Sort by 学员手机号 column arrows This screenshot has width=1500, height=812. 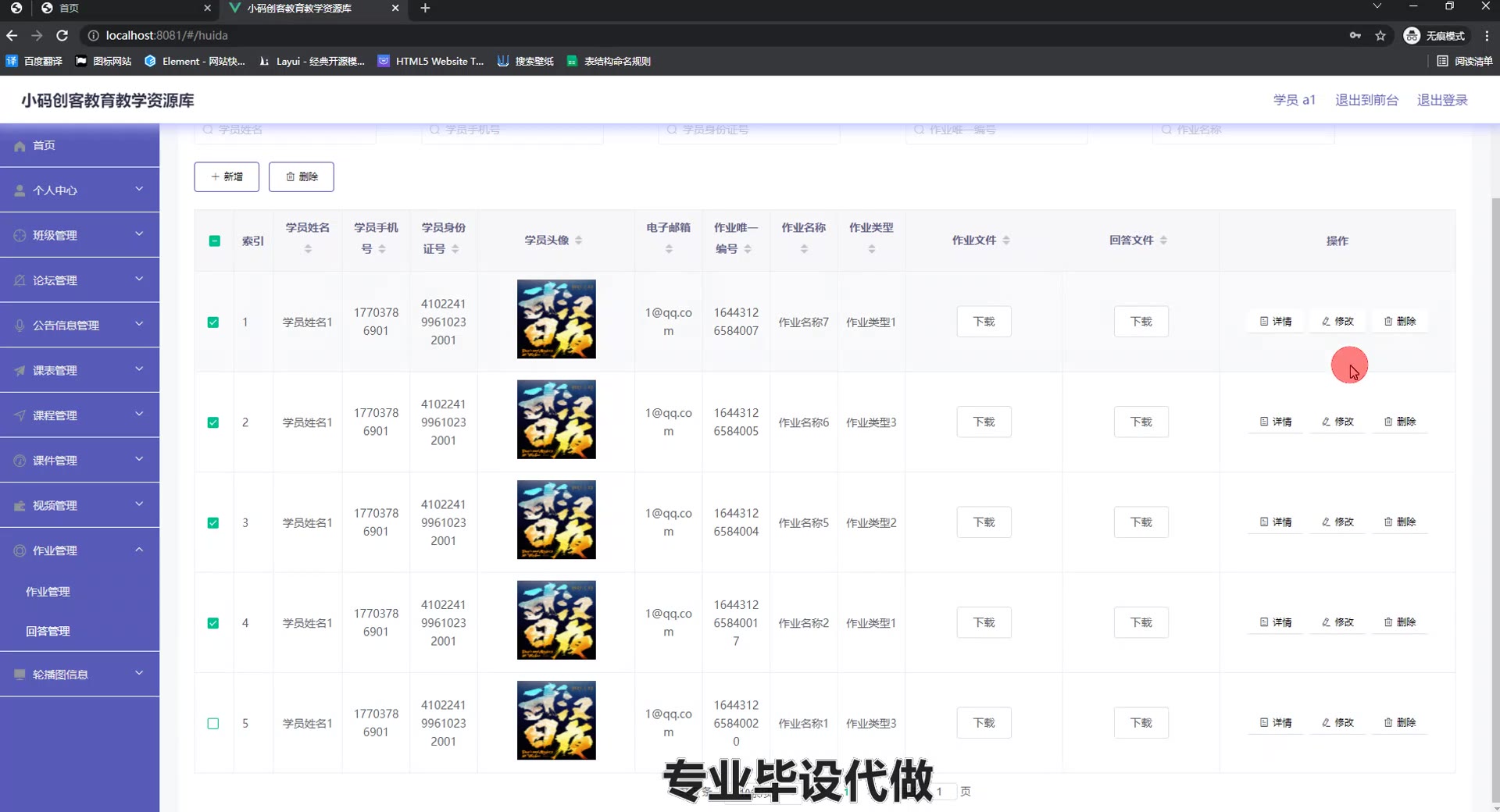382,249
